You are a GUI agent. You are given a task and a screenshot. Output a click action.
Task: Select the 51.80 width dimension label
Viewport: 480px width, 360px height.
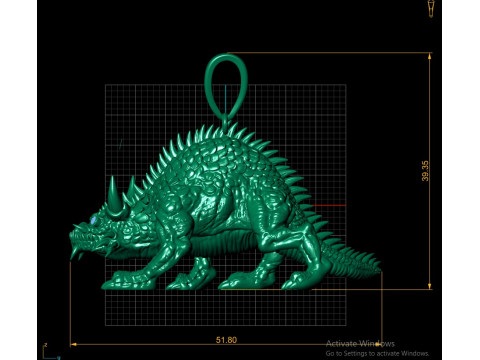226,340
